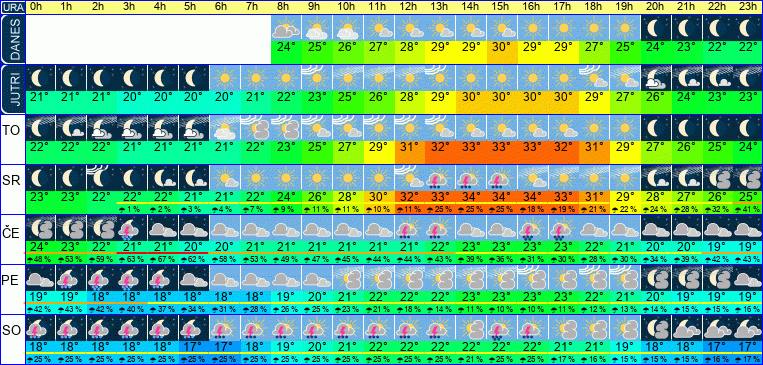This screenshot has width=763, height=365.
Task: Select the night storm icon for SO at 0h
Action: tap(40, 328)
